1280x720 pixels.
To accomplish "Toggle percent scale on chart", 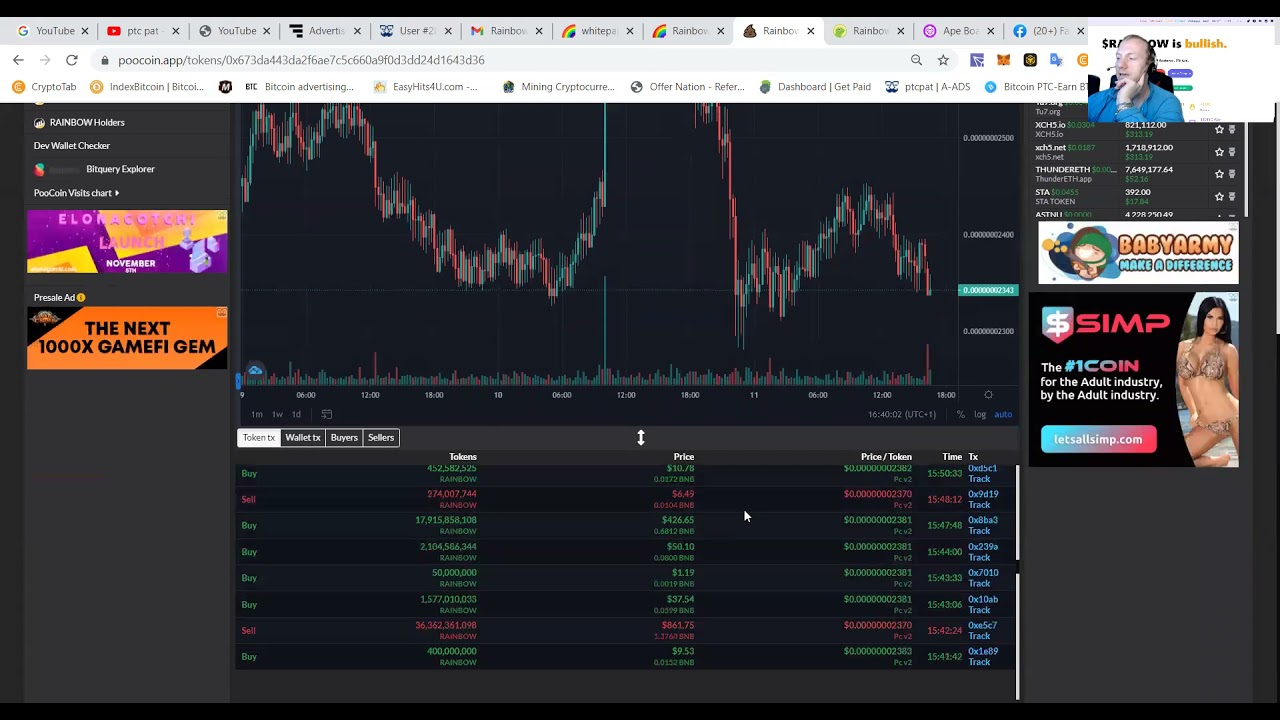I will point(960,414).
